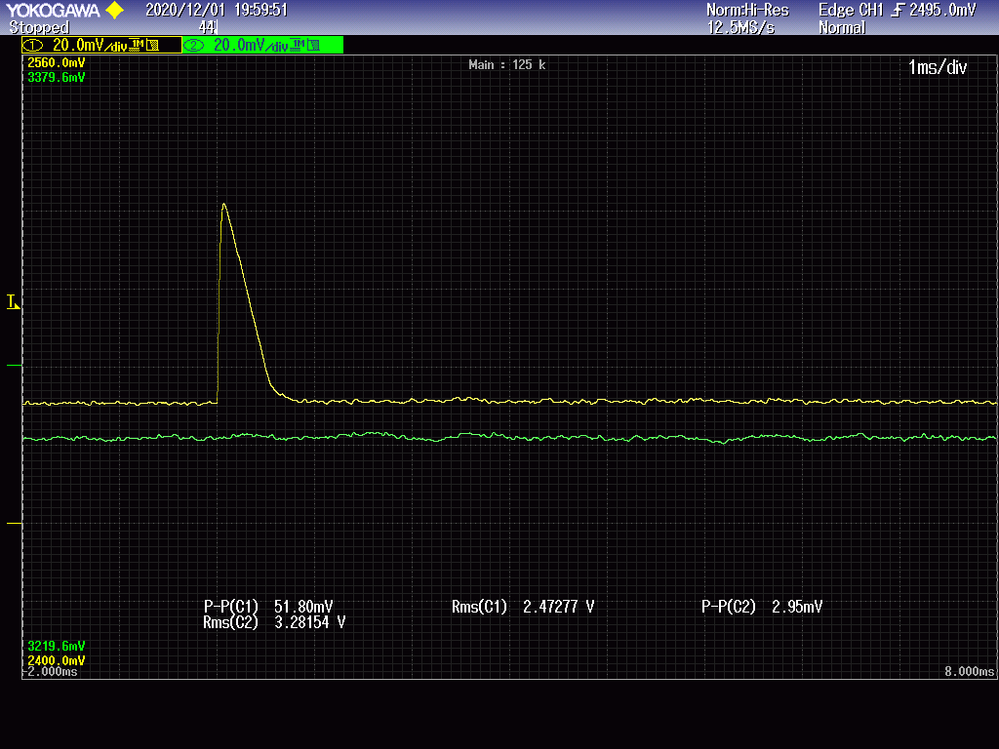Click the 2.47277 V measurement value
Image resolution: width=999 pixels, height=749 pixels.
click(559, 607)
